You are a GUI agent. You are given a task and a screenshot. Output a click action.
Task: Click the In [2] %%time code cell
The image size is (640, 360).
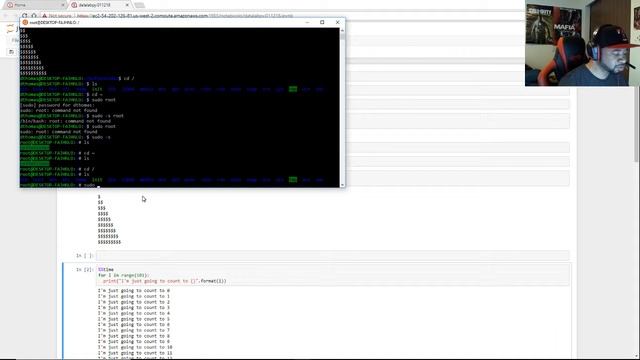click(x=332, y=275)
